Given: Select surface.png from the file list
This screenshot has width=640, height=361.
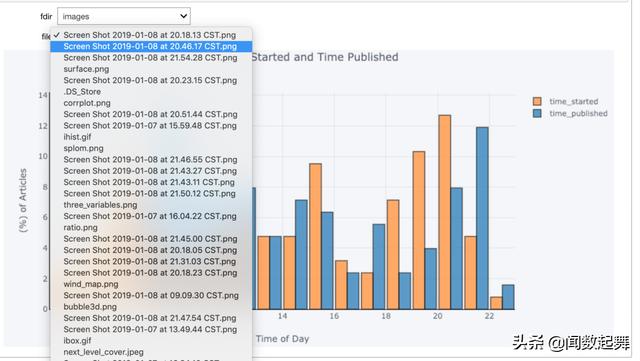Looking at the screenshot, I should [x=151, y=69].
